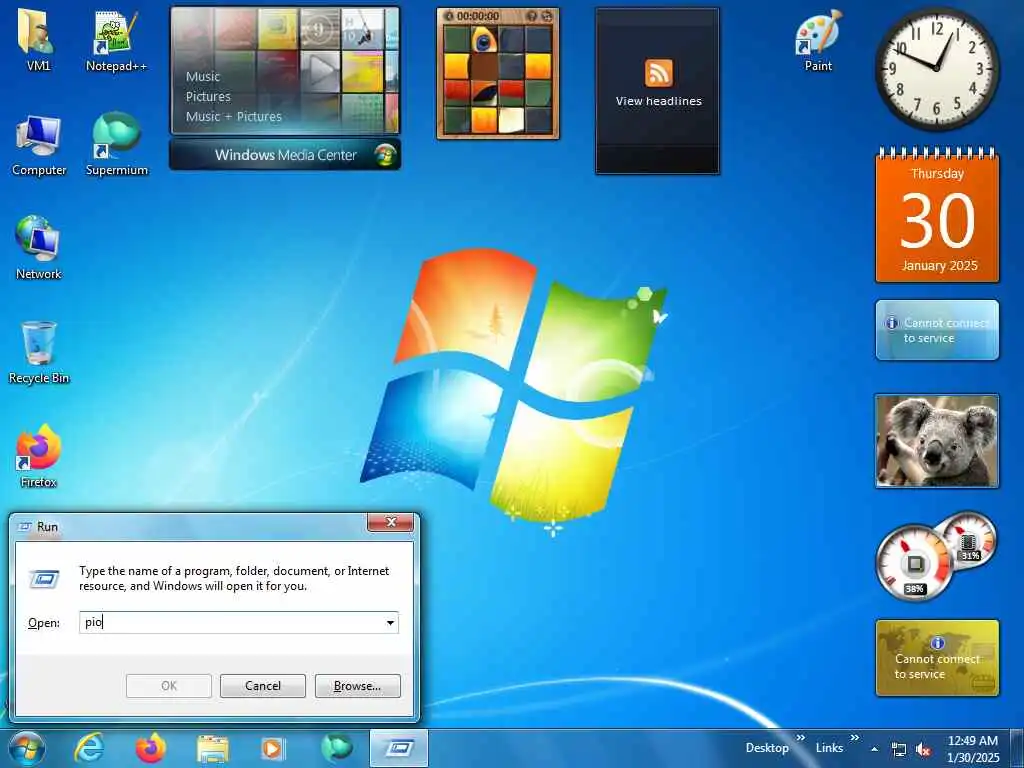Open the Windows Media Center bar
The width and height of the screenshot is (1024, 768).
(x=285, y=155)
